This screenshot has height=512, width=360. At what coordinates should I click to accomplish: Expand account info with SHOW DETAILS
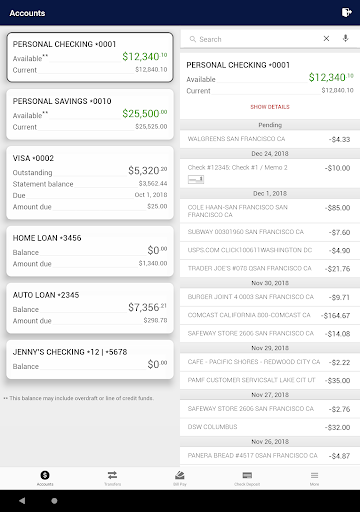tap(270, 107)
